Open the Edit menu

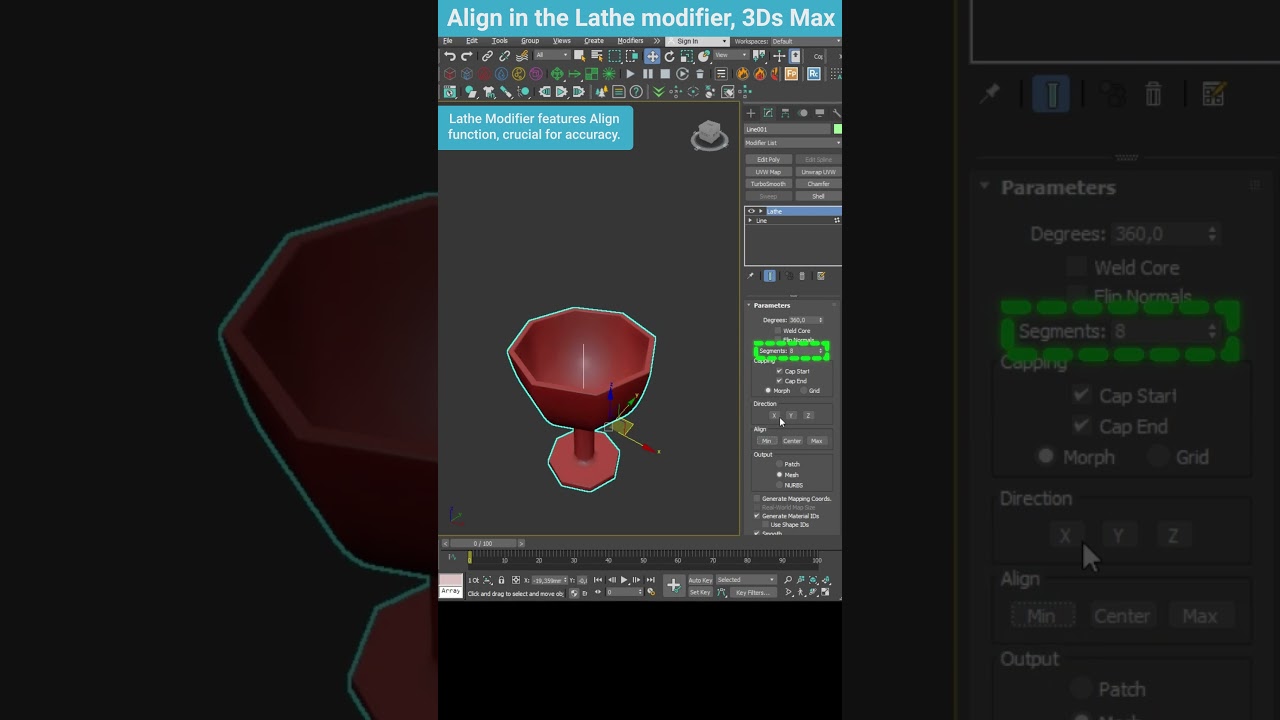tap(472, 41)
